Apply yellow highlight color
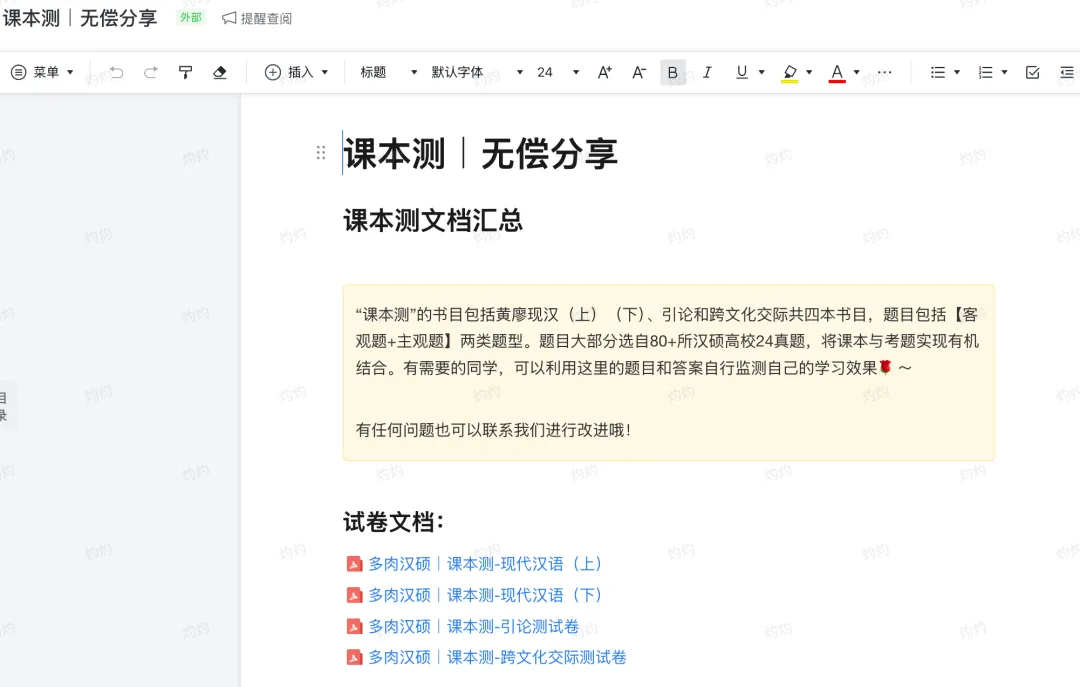This screenshot has height=687, width=1080. click(x=790, y=72)
